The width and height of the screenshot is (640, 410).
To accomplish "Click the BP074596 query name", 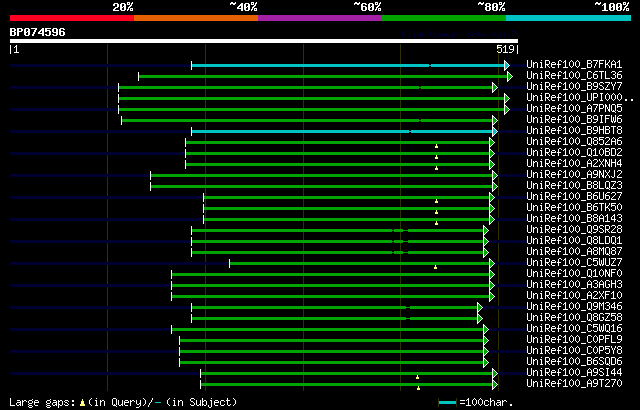I will pos(38,32).
